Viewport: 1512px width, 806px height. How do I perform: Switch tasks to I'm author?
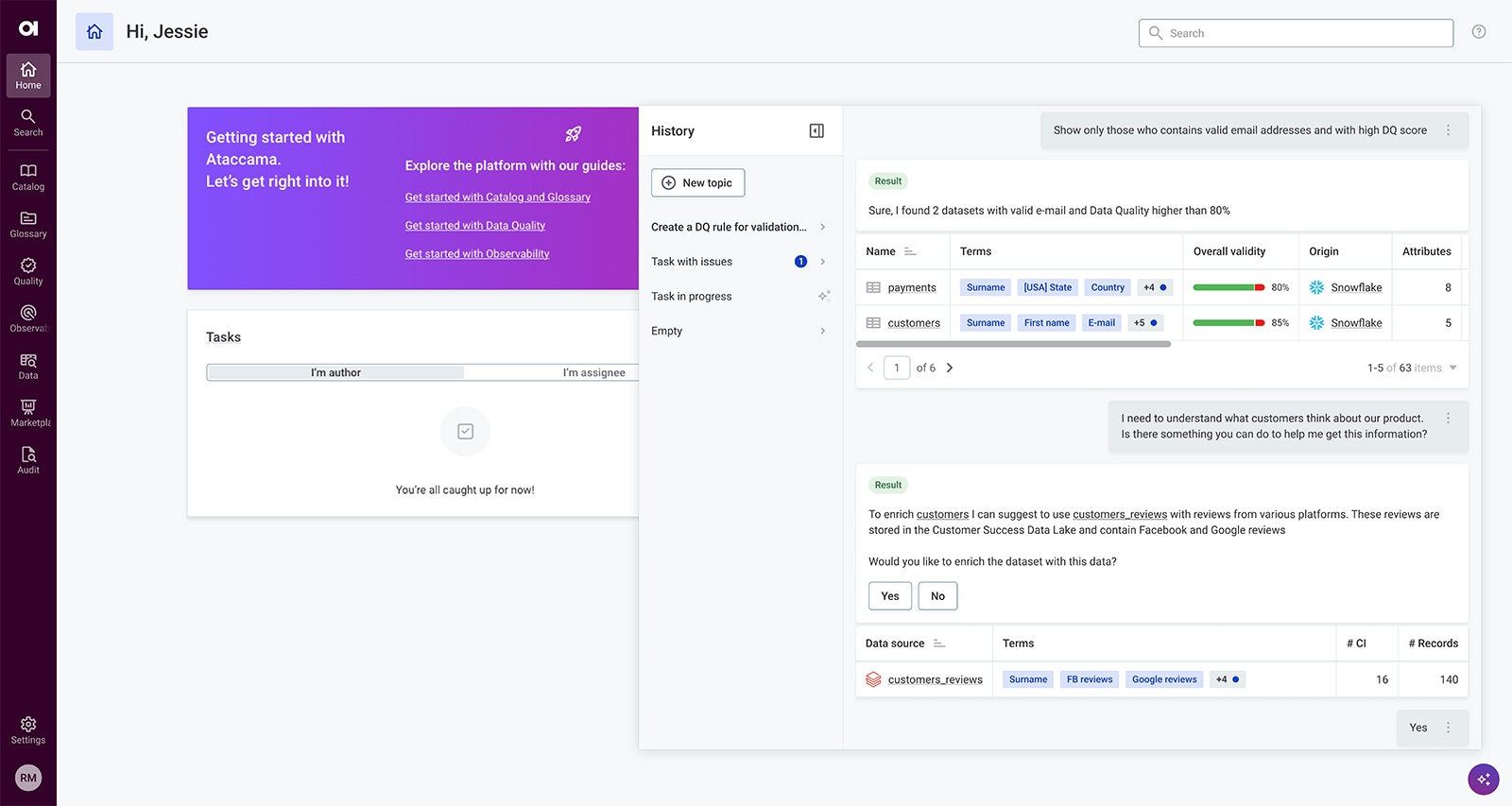(335, 372)
